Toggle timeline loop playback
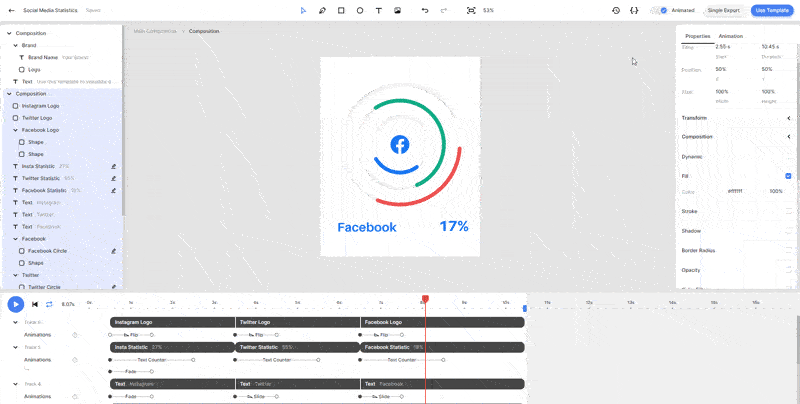 [49, 305]
